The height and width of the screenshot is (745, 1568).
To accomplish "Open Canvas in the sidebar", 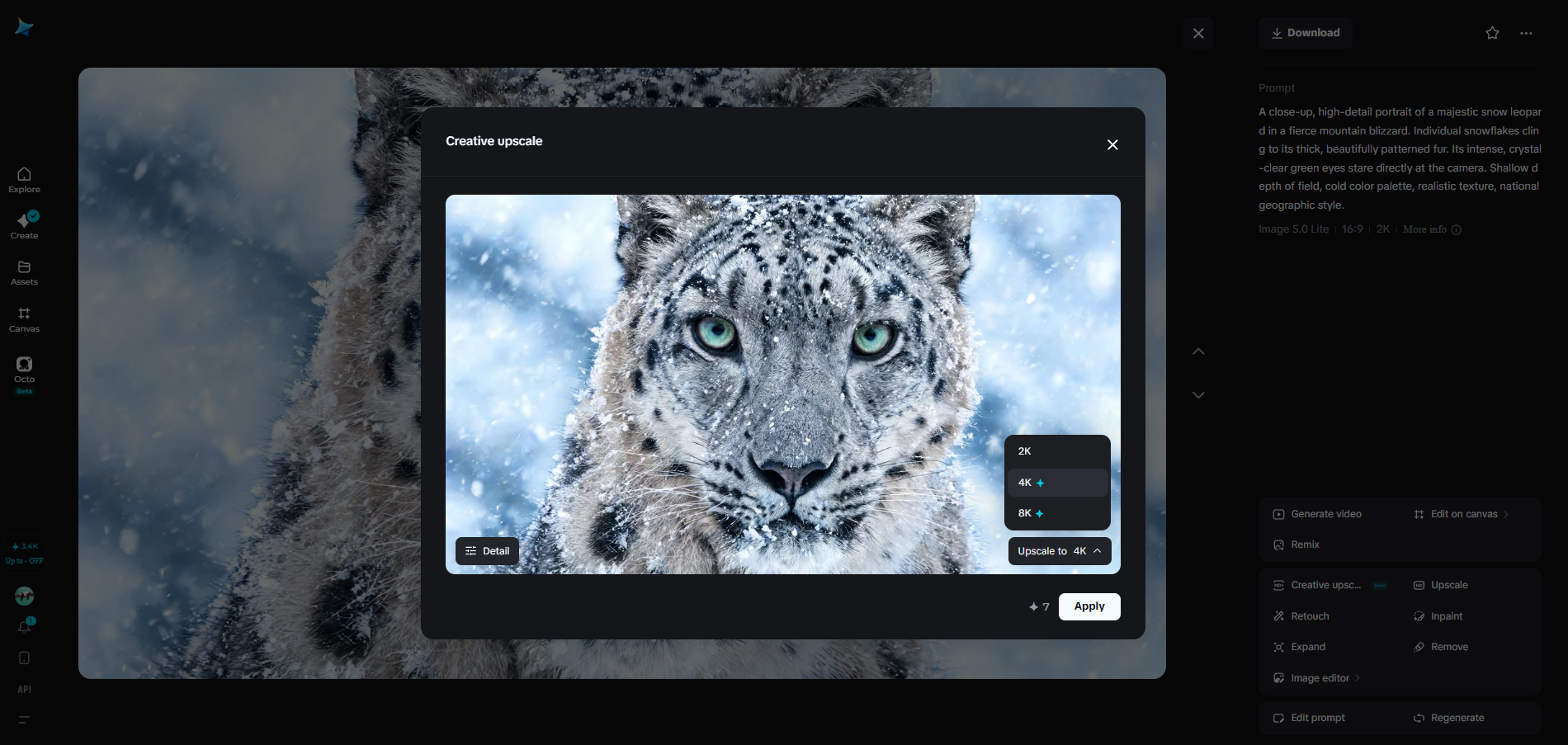I will click(24, 319).
